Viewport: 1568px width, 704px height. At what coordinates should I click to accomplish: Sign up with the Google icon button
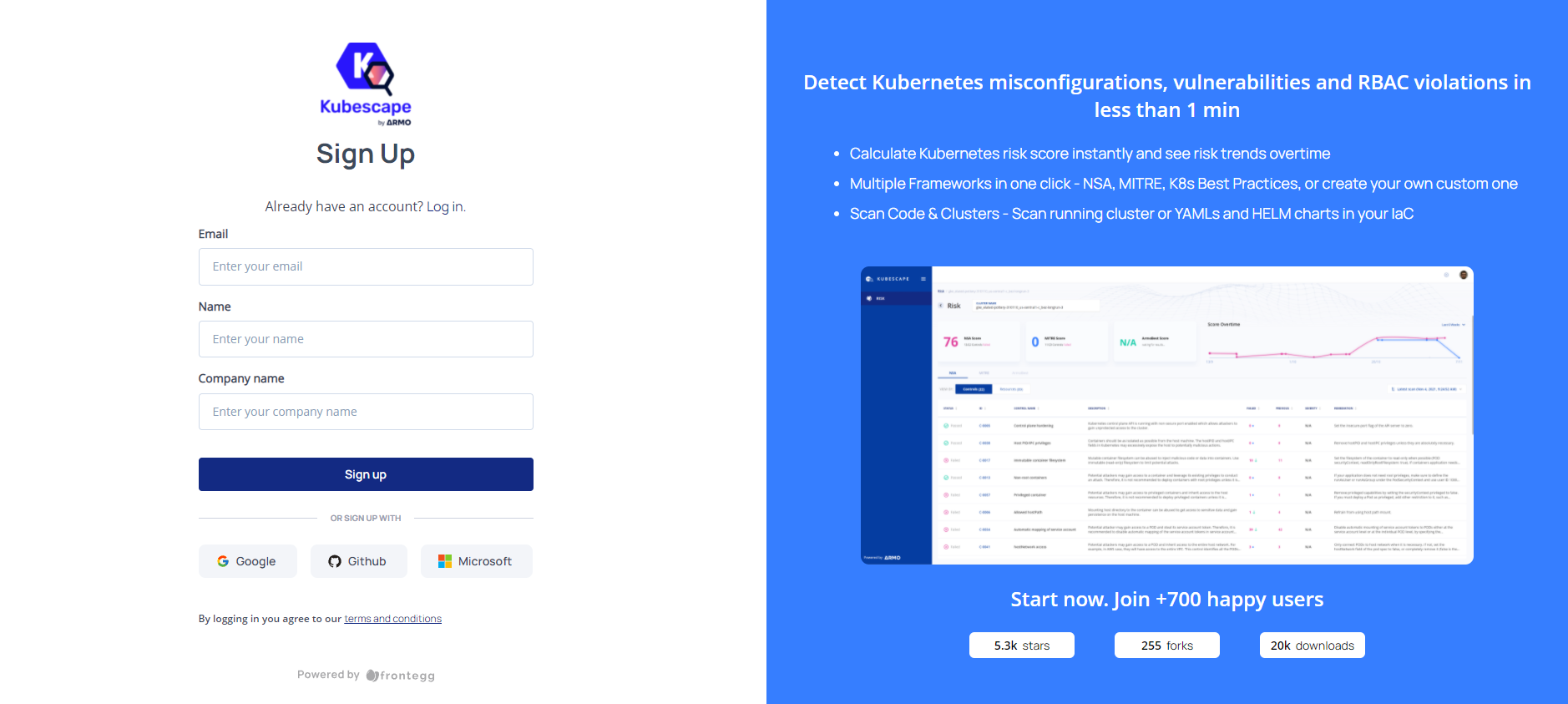tap(247, 561)
